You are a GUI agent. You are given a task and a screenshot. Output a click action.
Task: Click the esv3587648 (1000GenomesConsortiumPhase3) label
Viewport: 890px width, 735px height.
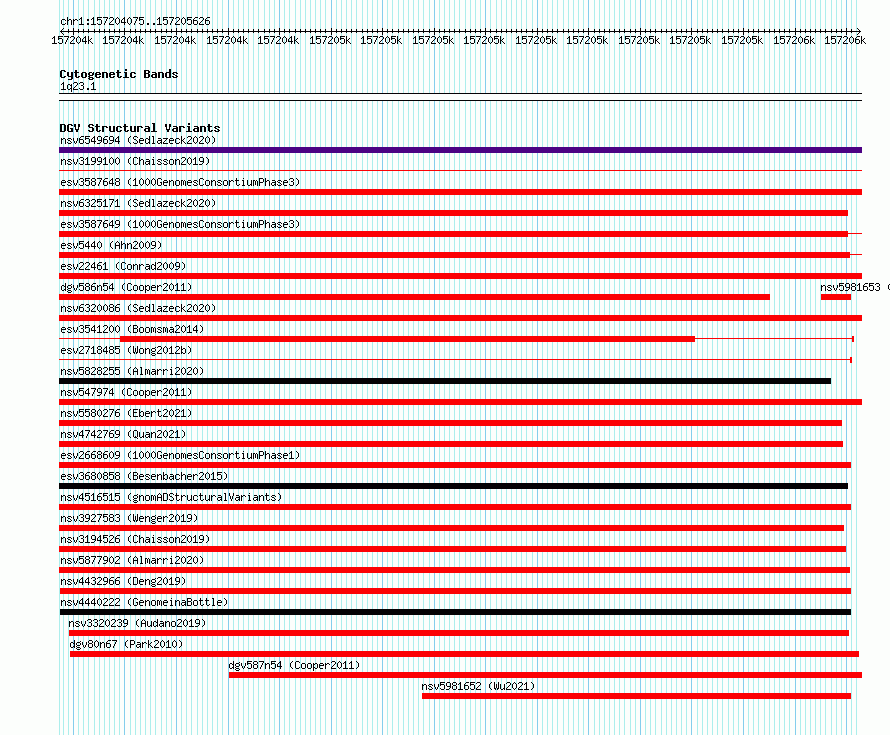tap(180, 182)
